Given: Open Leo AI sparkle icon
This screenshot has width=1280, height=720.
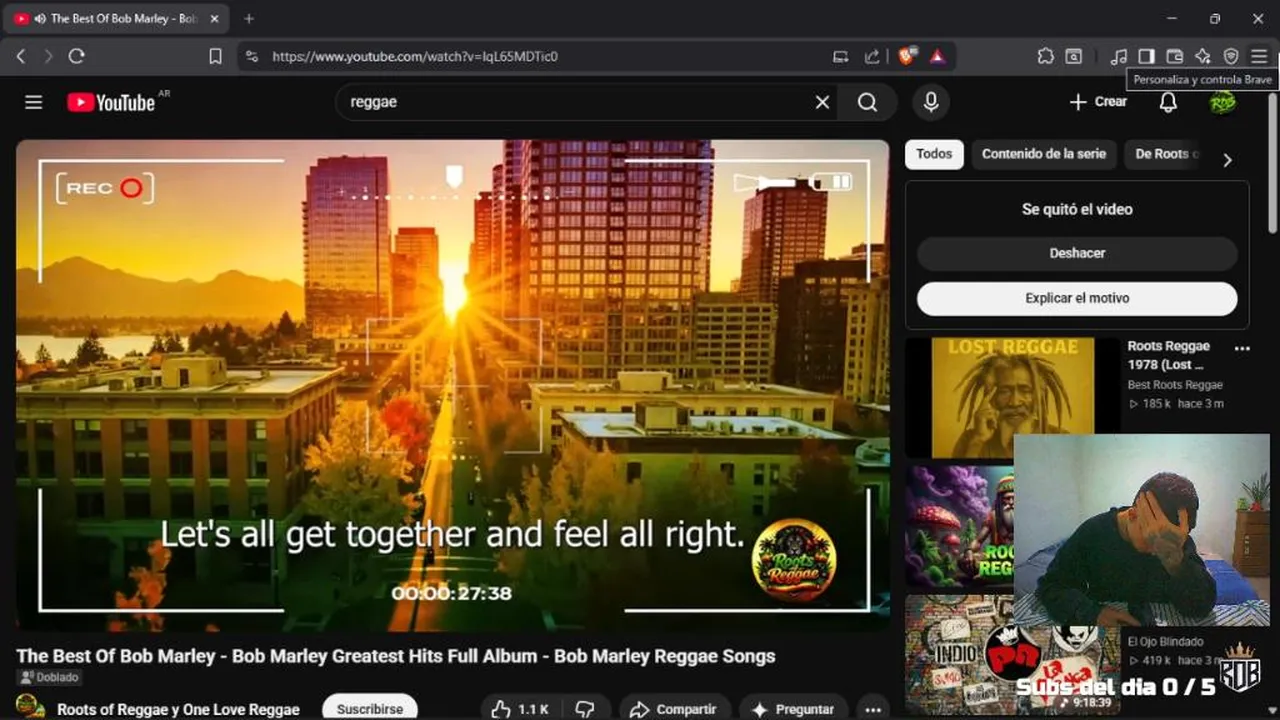Looking at the screenshot, I should (1203, 57).
